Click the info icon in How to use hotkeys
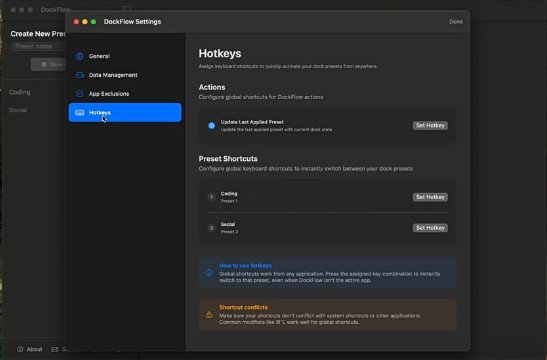 click(209, 272)
